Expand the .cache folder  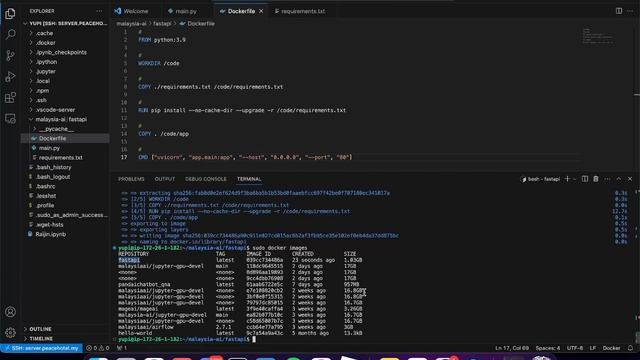pyautogui.click(x=65, y=33)
